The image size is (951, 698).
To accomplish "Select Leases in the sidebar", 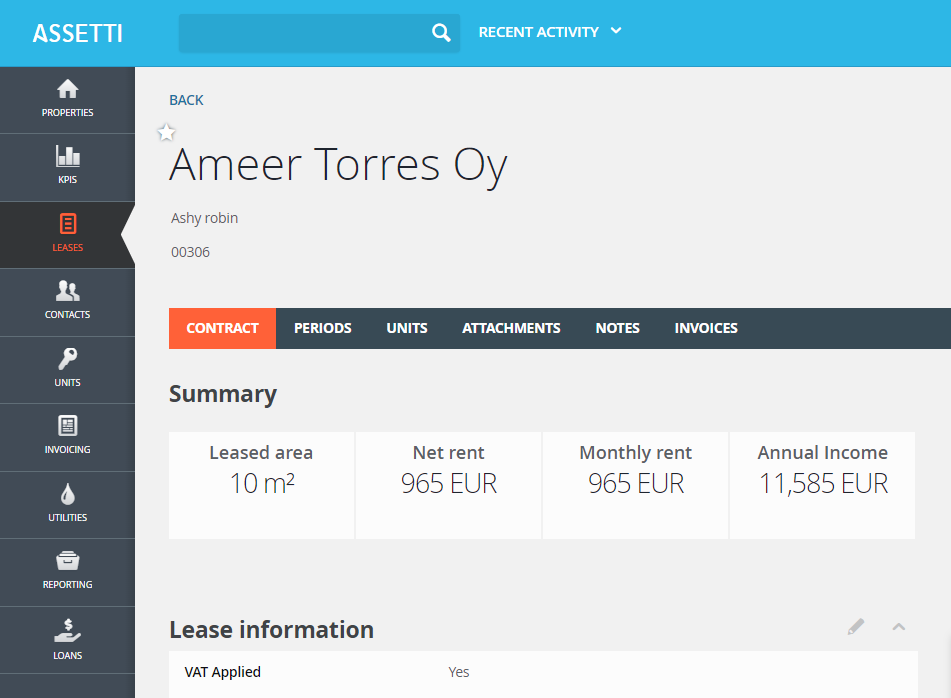I will click(67, 235).
